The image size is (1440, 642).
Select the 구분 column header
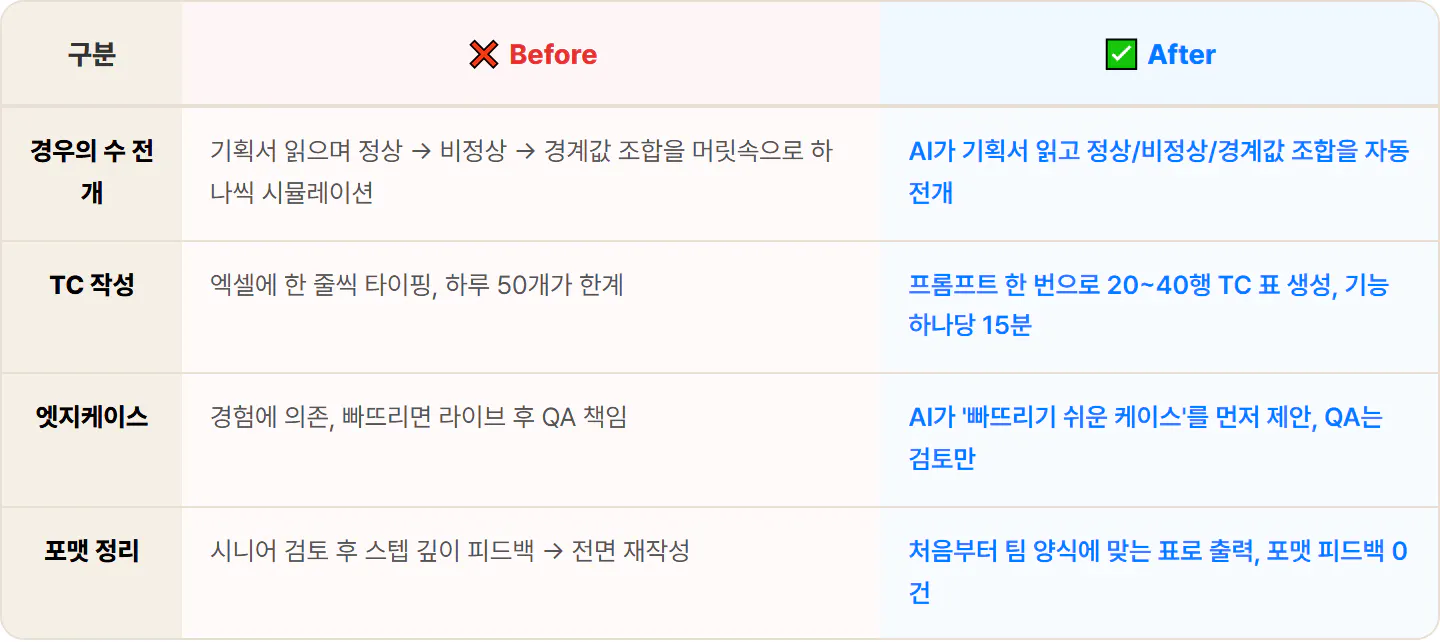pos(91,55)
